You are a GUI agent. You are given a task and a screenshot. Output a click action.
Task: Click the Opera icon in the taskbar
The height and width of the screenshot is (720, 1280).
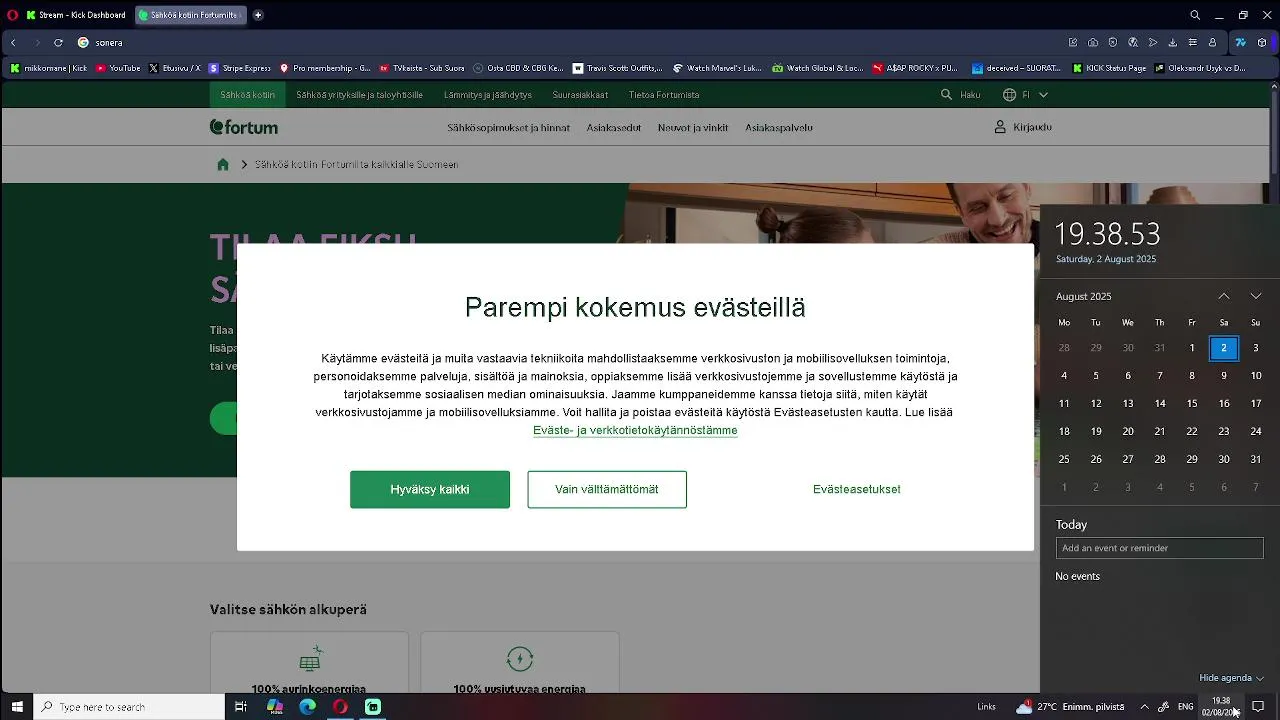coord(340,707)
